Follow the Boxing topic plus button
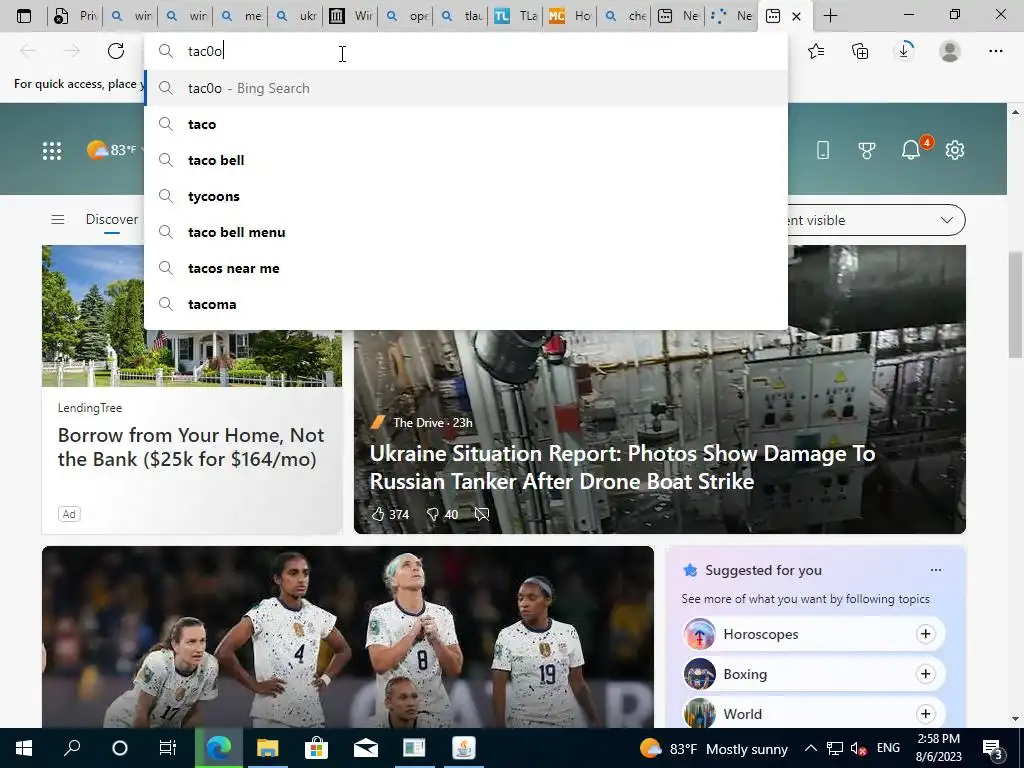The width and height of the screenshot is (1024, 768). click(x=925, y=674)
